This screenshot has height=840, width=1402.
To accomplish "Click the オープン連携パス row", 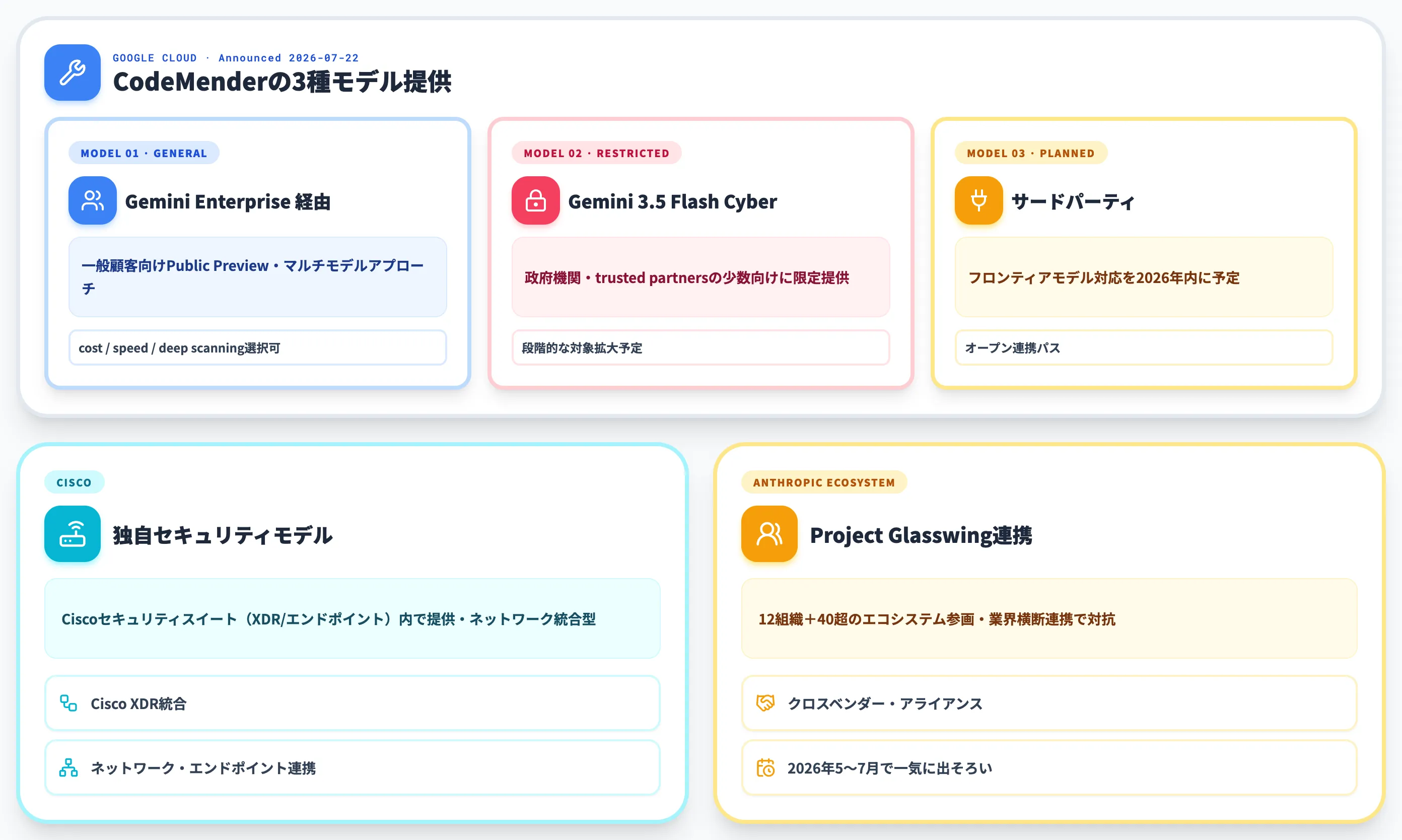I will [1144, 347].
